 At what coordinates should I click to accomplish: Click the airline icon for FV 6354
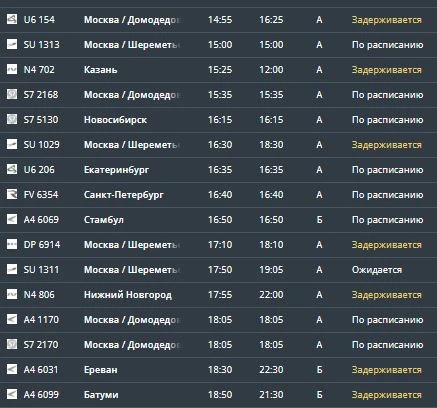(x=12, y=194)
